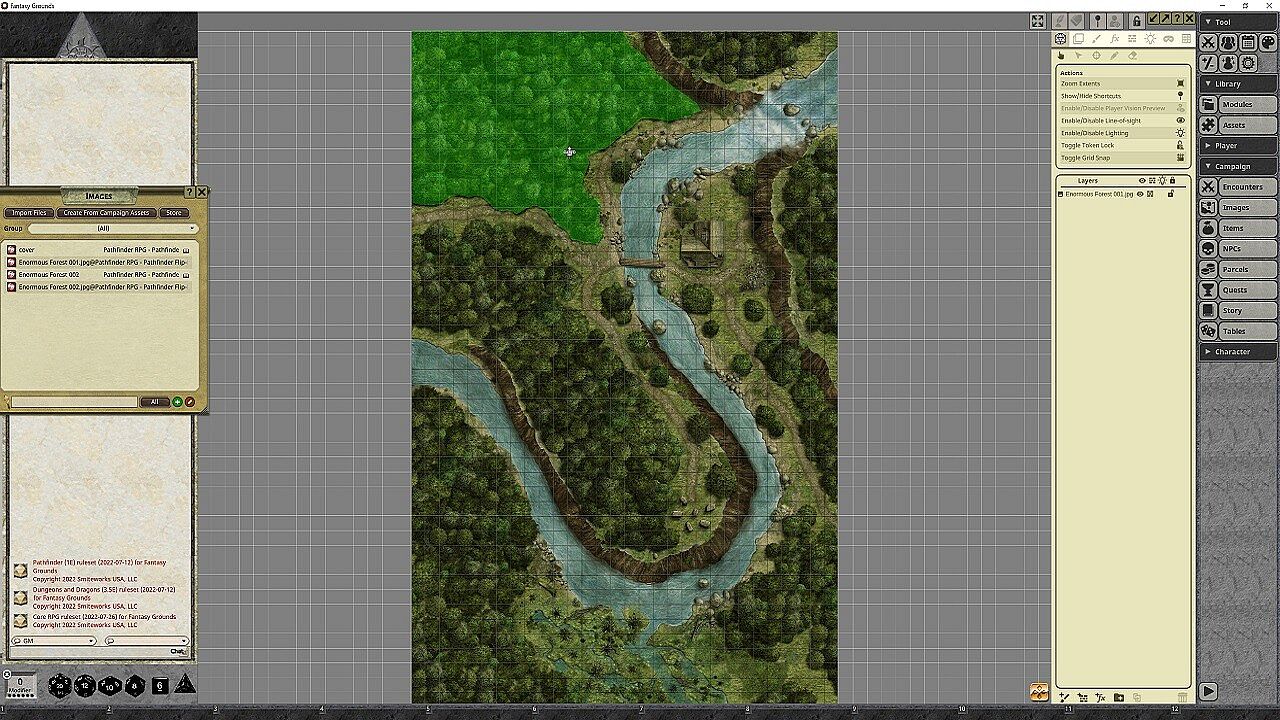Image resolution: width=1280 pixels, height=720 pixels.
Task: Click the Store button in Images window
Action: [x=174, y=213]
